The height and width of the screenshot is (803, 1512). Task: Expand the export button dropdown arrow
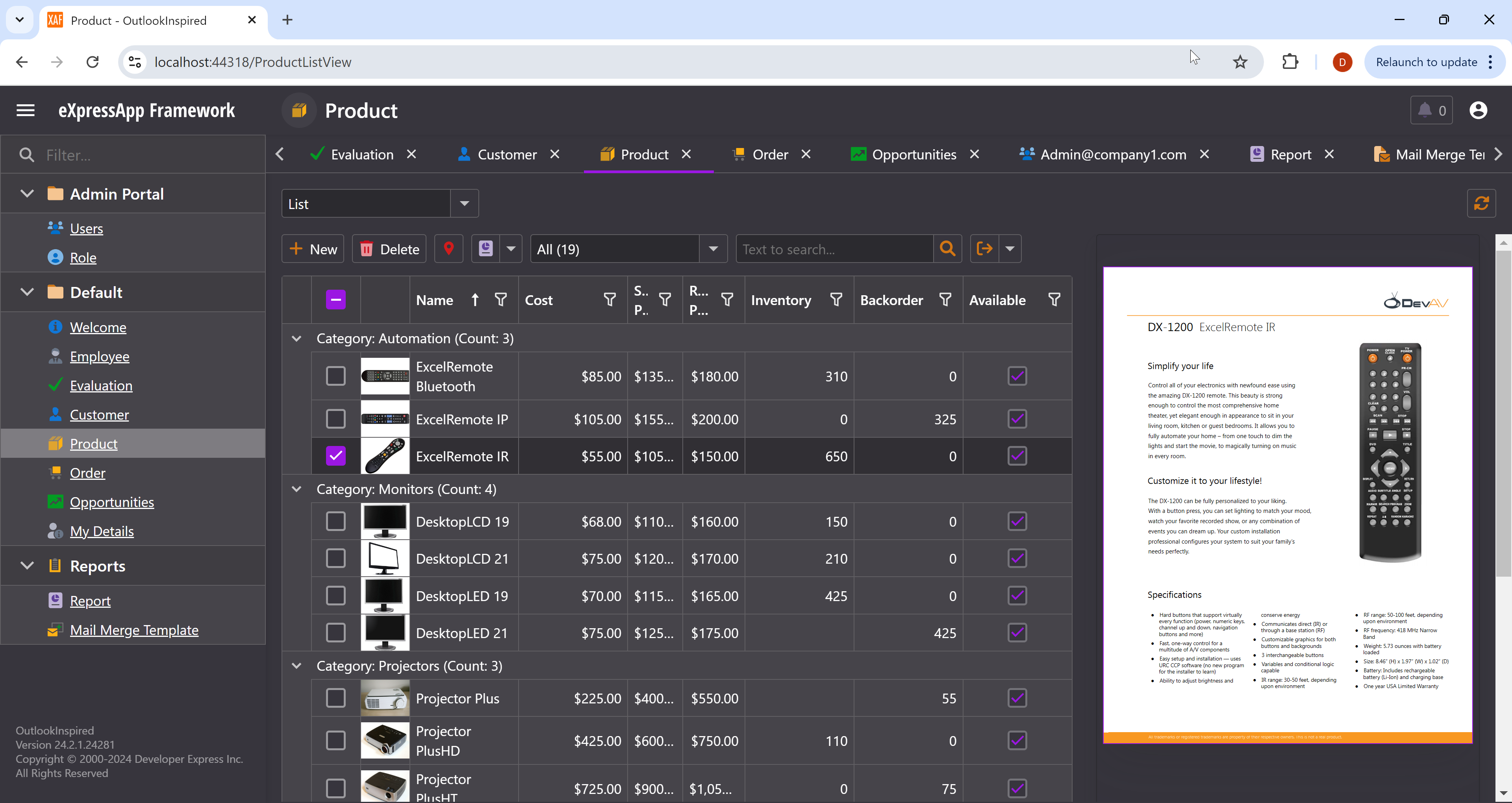1010,249
